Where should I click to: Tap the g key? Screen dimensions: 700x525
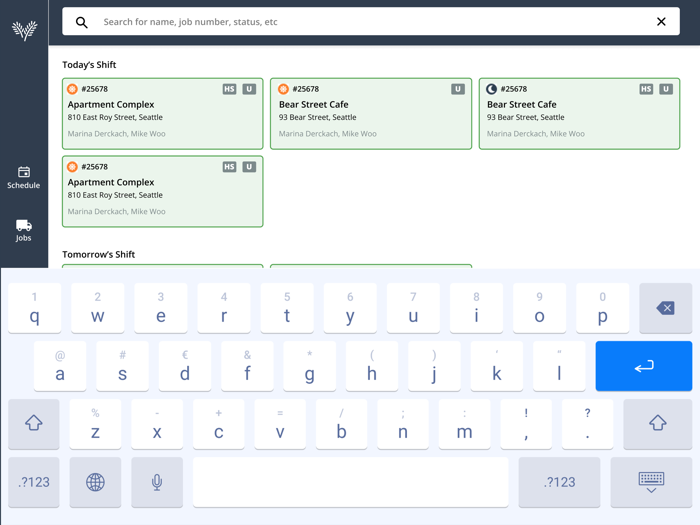point(309,366)
